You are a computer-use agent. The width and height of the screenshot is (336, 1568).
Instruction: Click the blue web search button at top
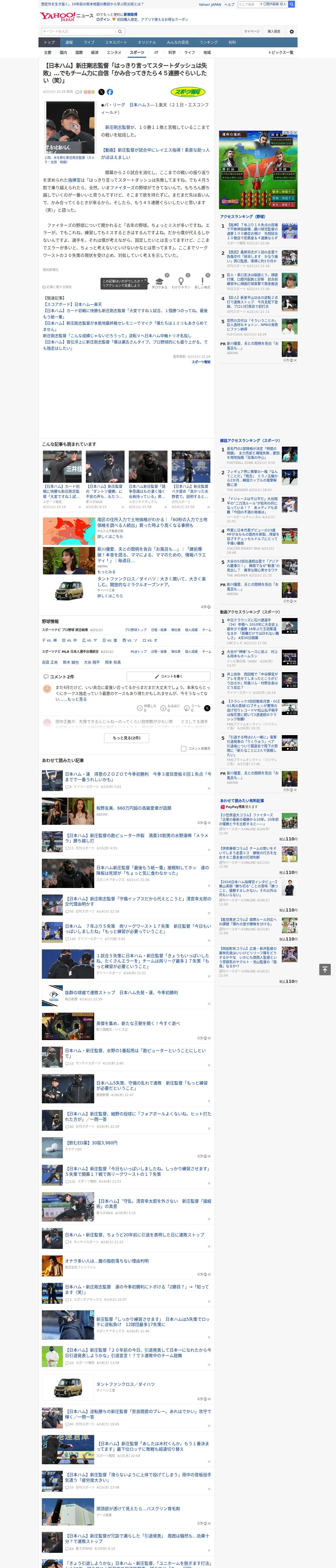pos(292,4)
